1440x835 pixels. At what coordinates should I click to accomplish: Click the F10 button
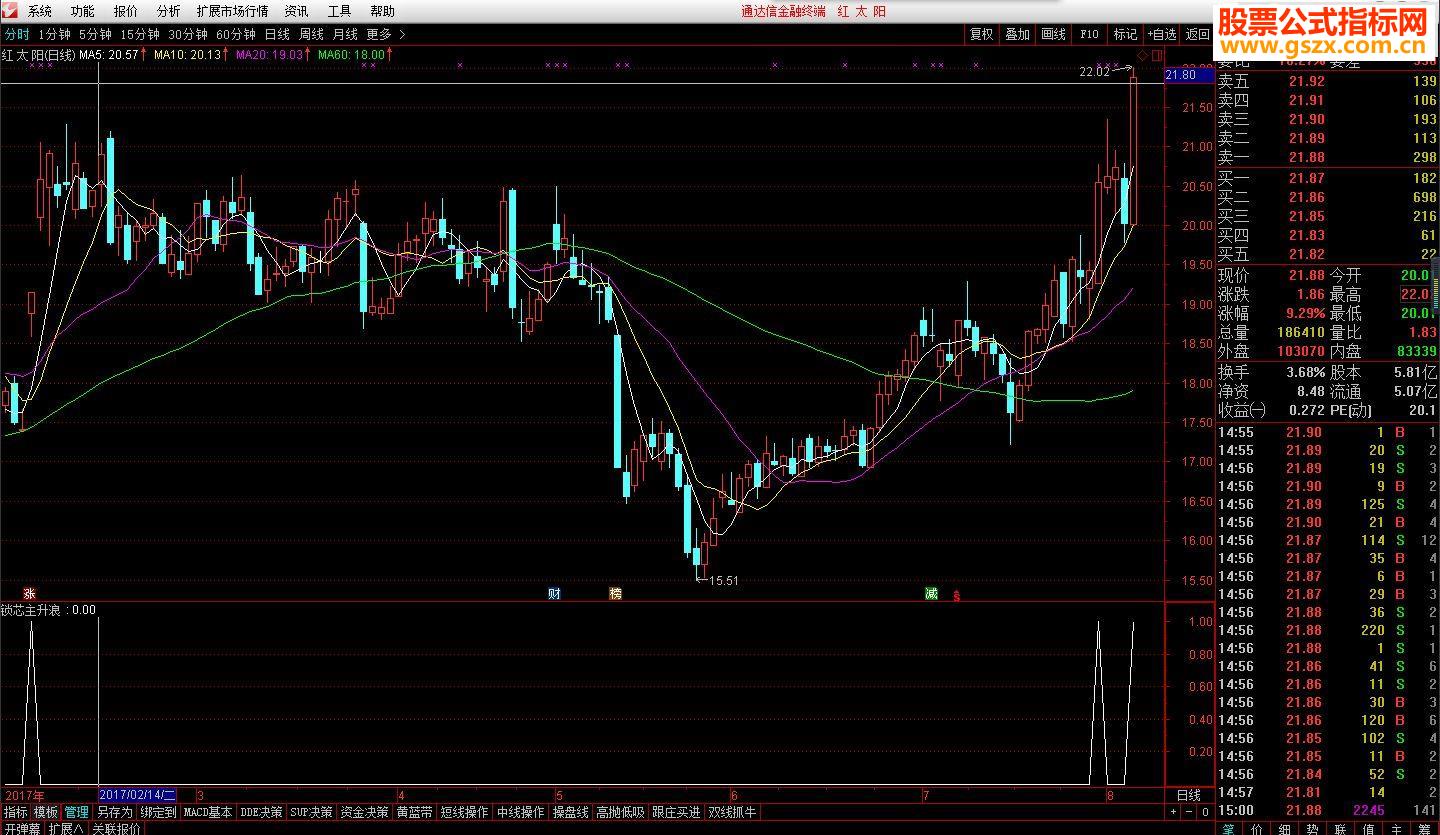click(1089, 34)
